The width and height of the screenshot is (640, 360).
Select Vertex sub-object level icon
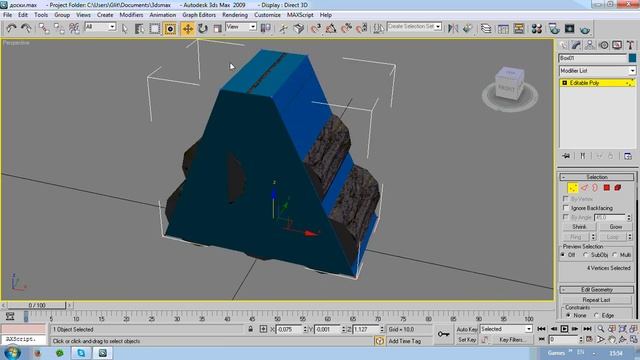point(573,188)
